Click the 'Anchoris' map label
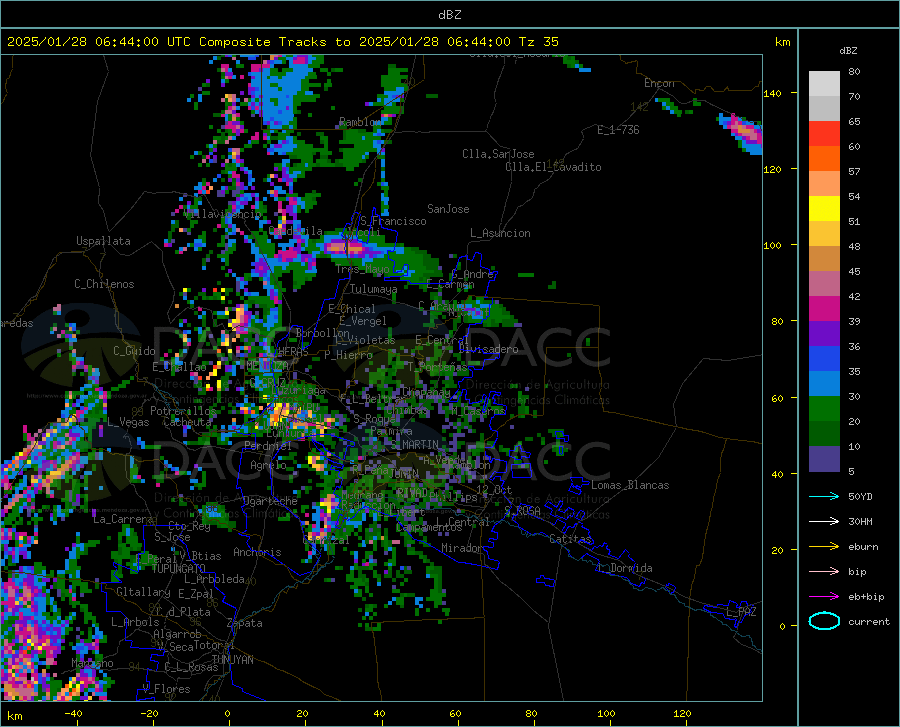The width and height of the screenshot is (900, 727). pos(257,553)
